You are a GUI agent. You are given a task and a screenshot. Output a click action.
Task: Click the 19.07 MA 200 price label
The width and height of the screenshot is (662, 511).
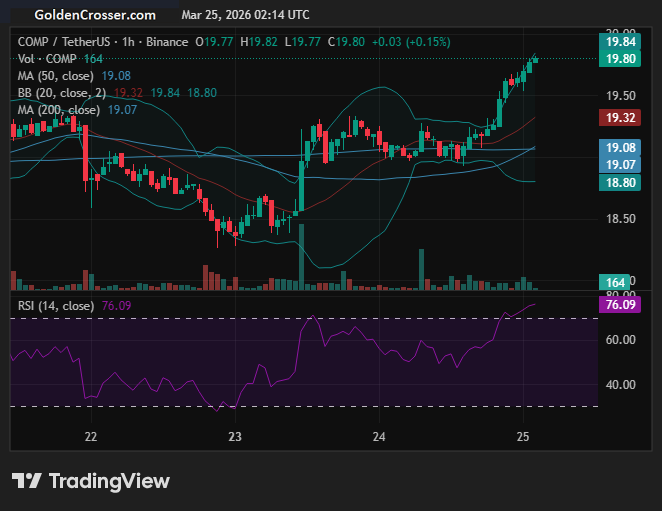pyautogui.click(x=620, y=165)
